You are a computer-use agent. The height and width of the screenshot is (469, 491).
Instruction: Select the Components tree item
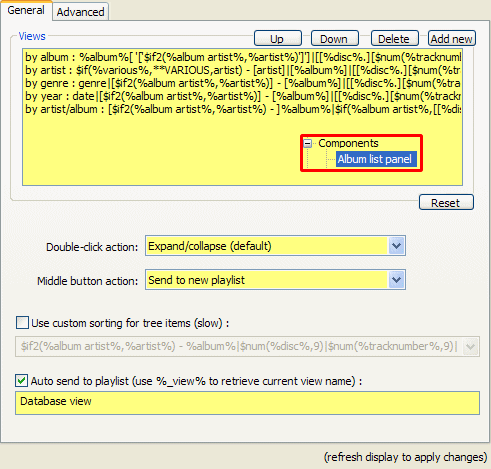click(x=348, y=143)
